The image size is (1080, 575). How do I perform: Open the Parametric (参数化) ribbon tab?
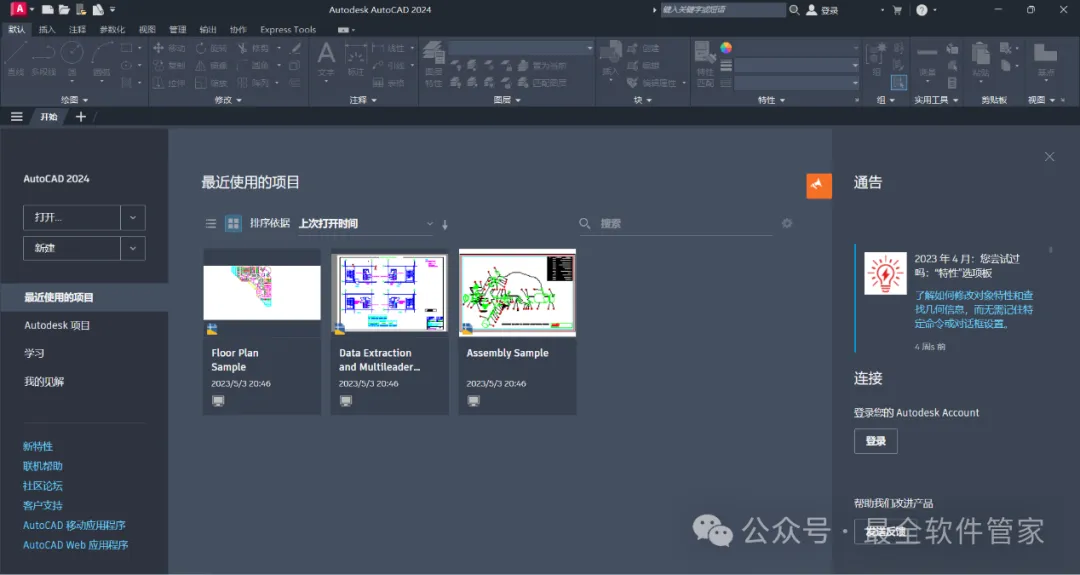(x=112, y=30)
